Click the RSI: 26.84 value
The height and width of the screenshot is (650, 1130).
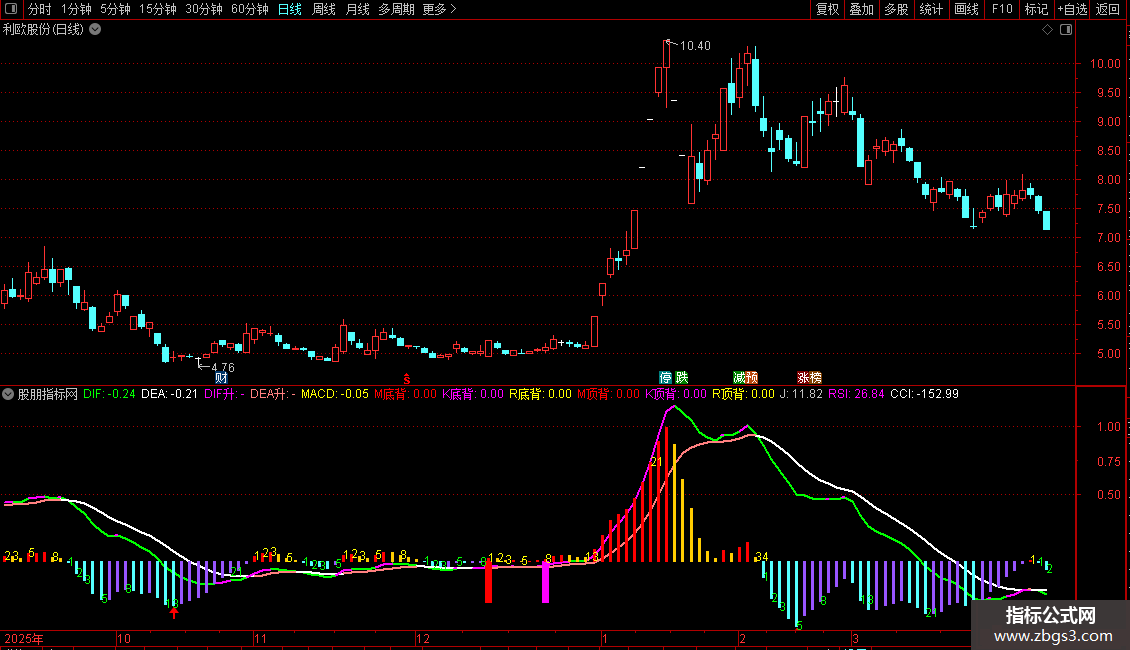[x=856, y=394]
